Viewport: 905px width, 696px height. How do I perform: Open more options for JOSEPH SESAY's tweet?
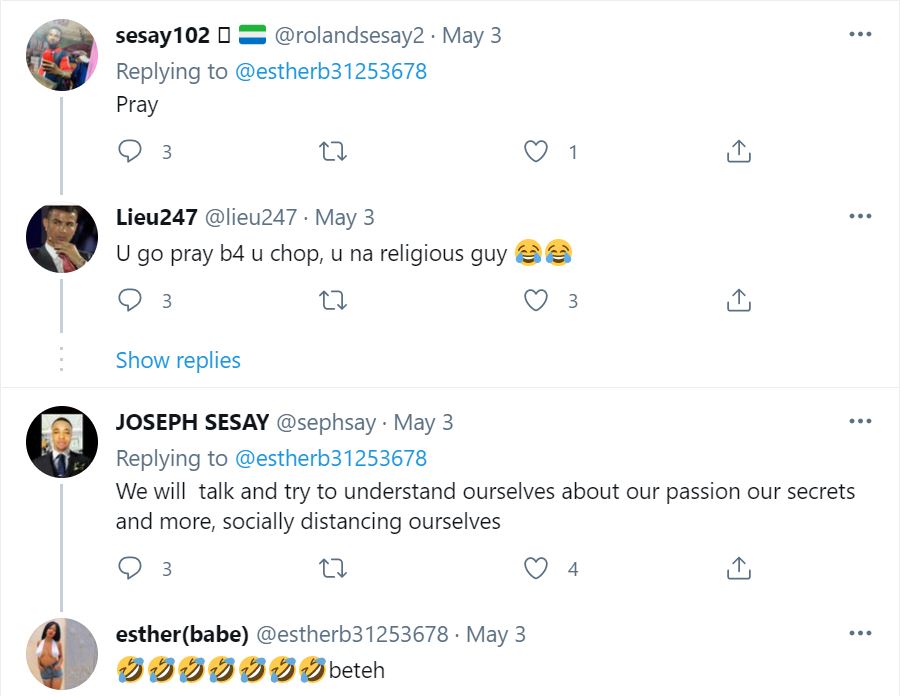click(860, 421)
